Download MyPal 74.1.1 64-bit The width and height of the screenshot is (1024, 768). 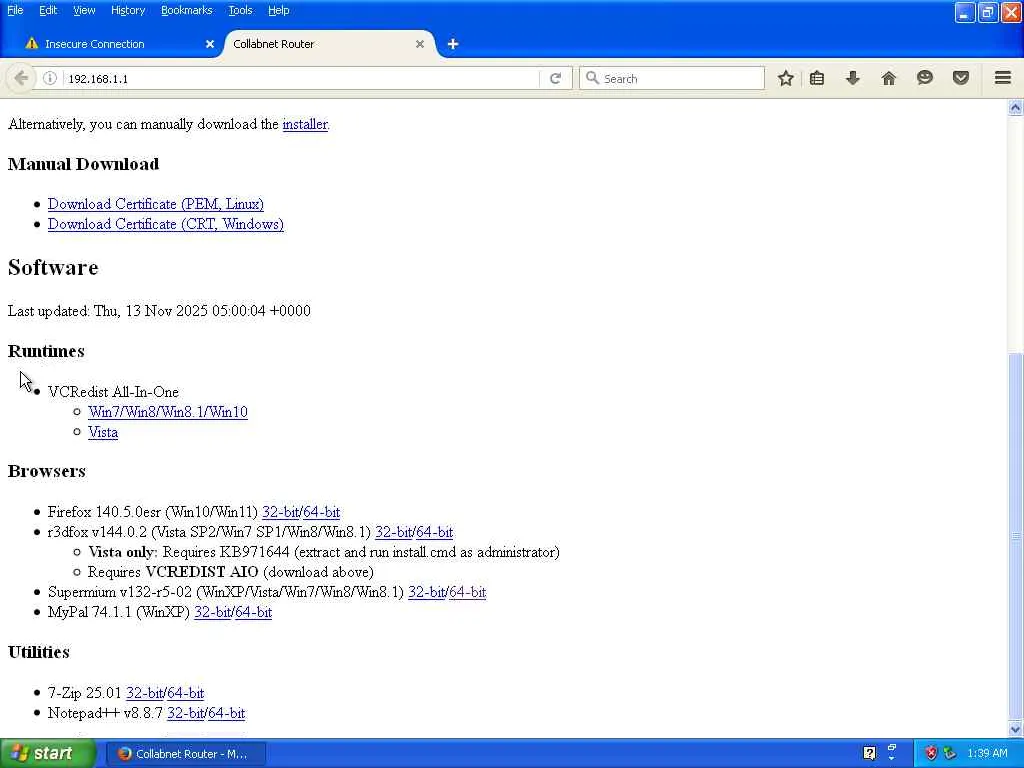(253, 612)
